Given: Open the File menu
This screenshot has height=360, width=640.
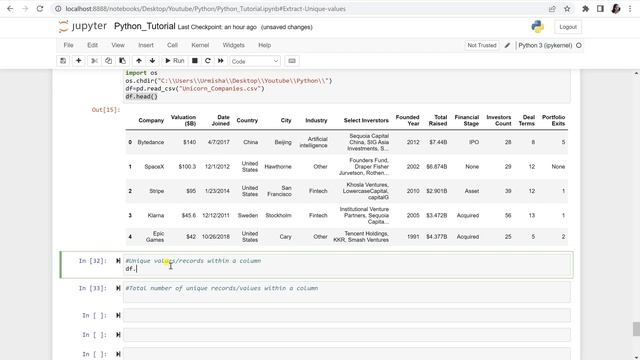Looking at the screenshot, I should pos(69,45).
